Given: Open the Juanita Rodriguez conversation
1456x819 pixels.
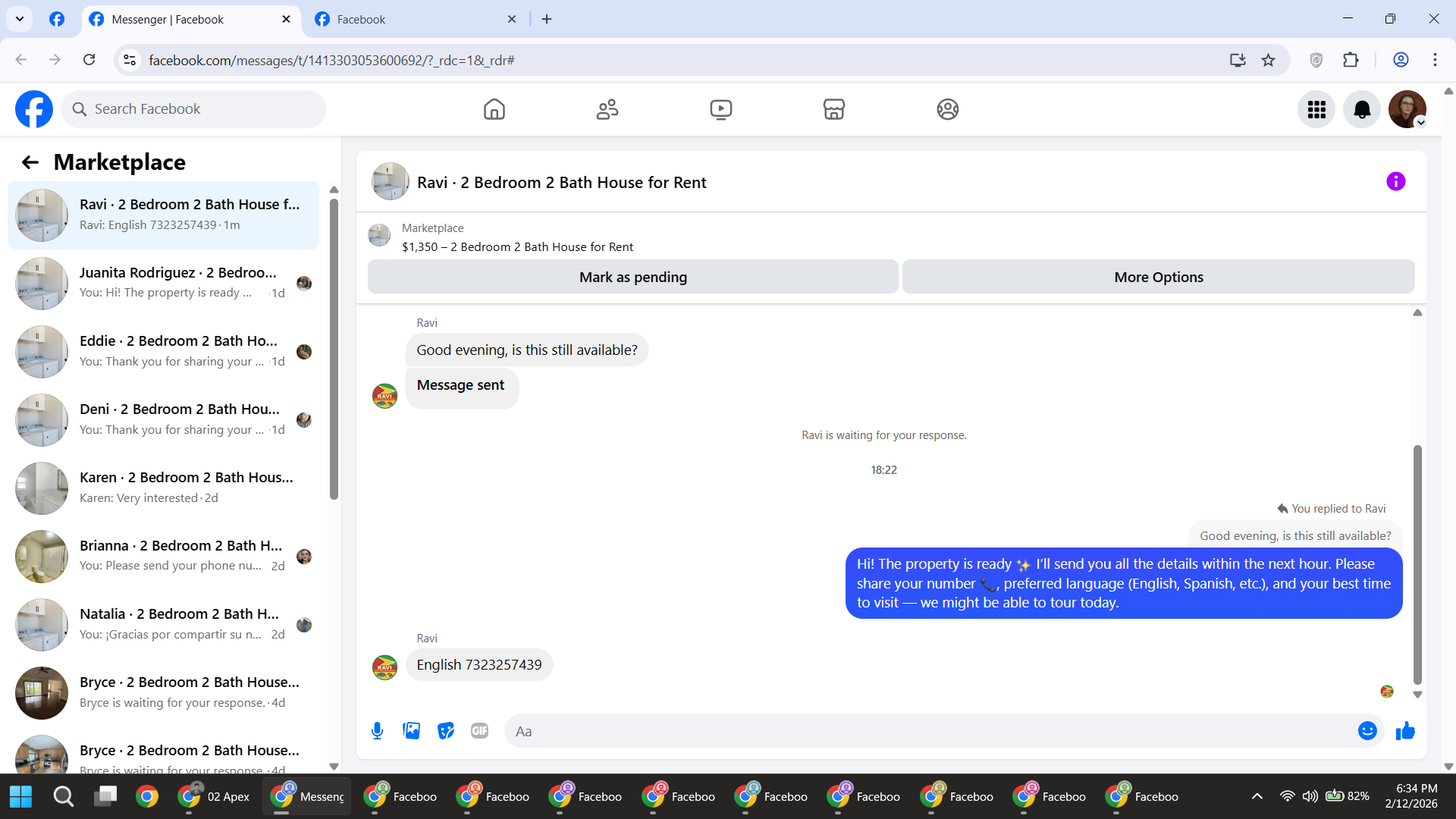Looking at the screenshot, I should pos(163,284).
